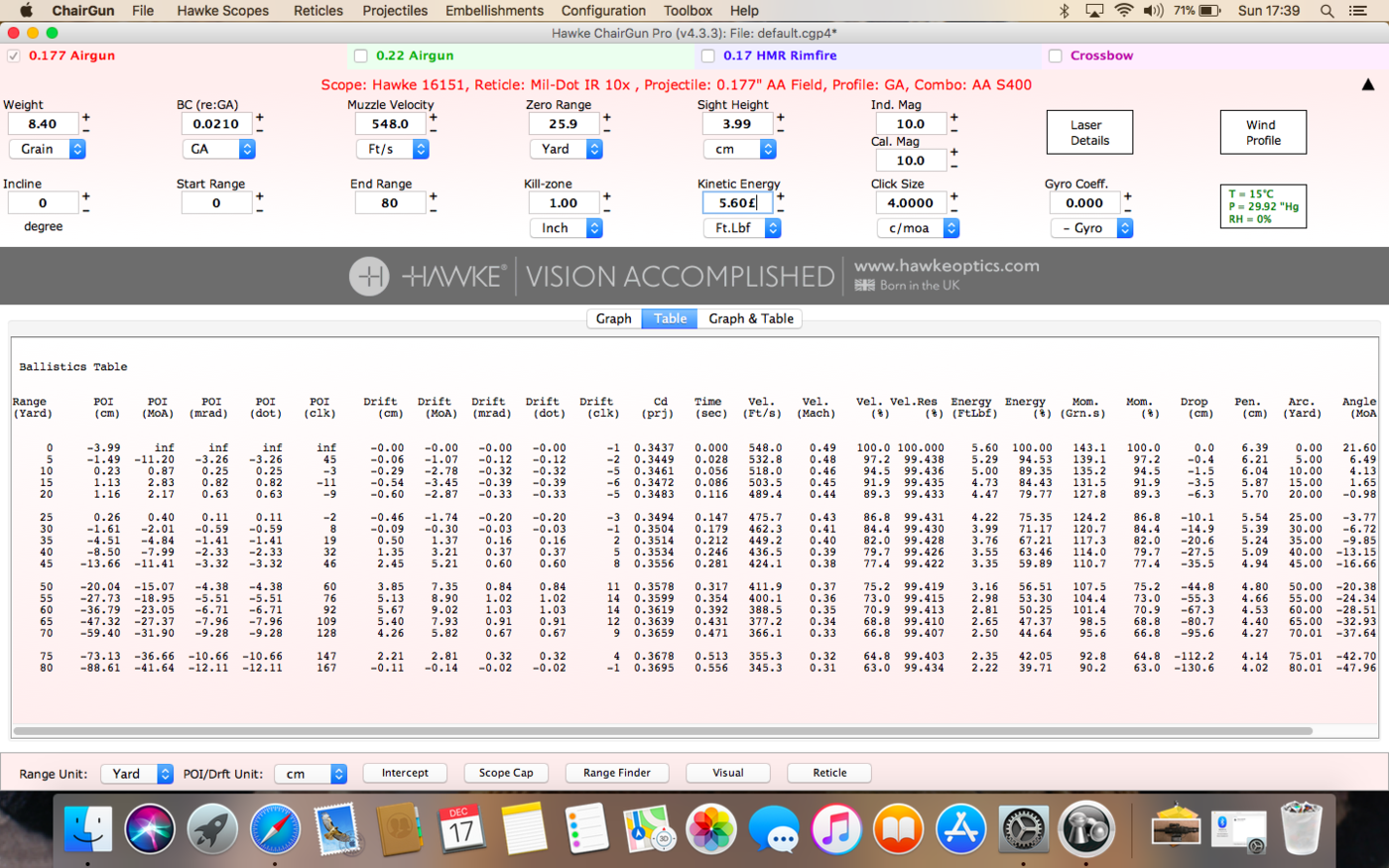Increase Weight value with plus stepper
The image size is (1389, 868).
click(86, 117)
